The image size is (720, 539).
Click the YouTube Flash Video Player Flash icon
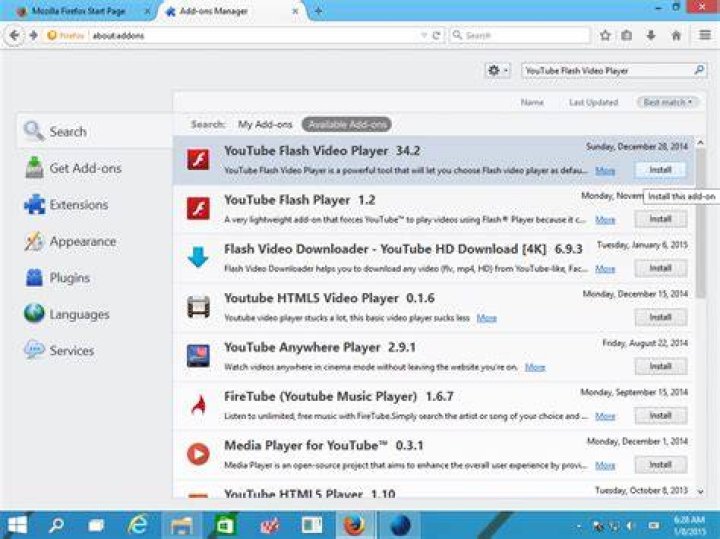(x=198, y=159)
